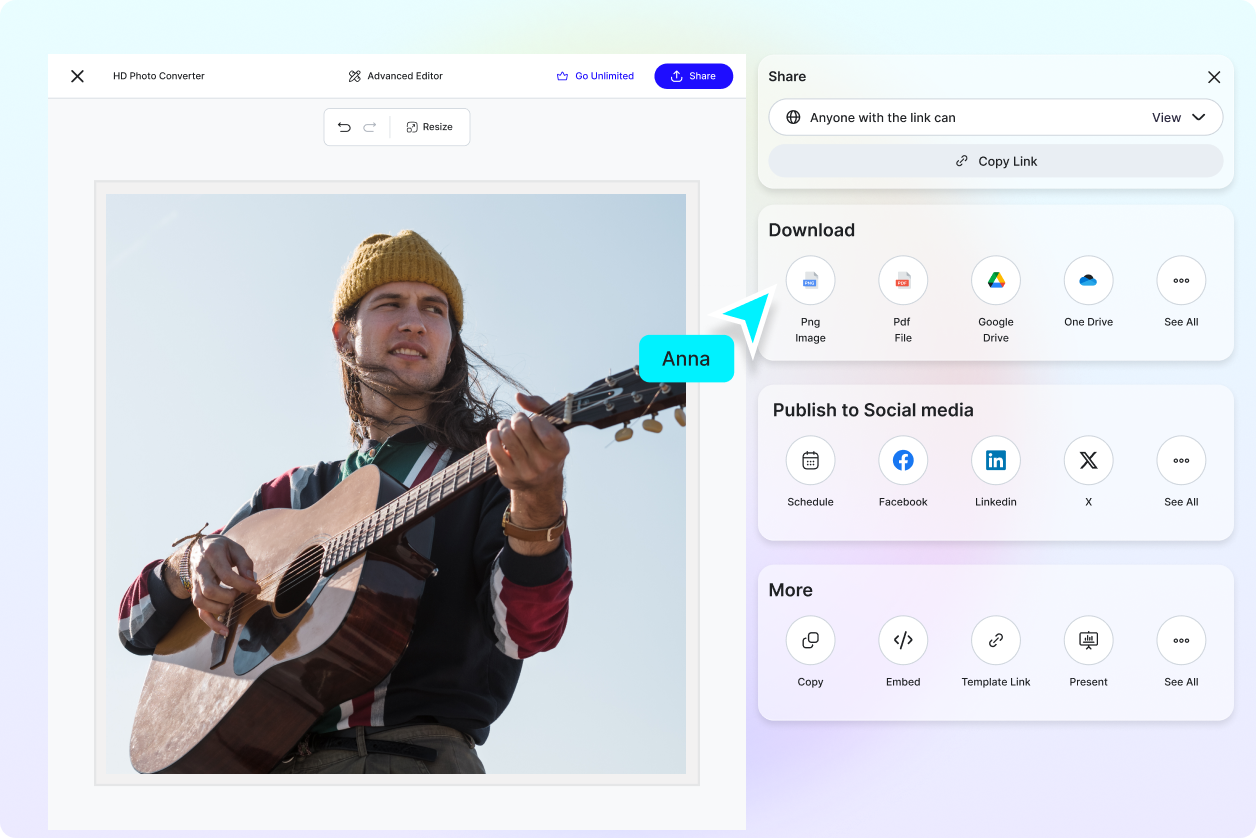
Task: Download the Pdf File
Action: [902, 281]
